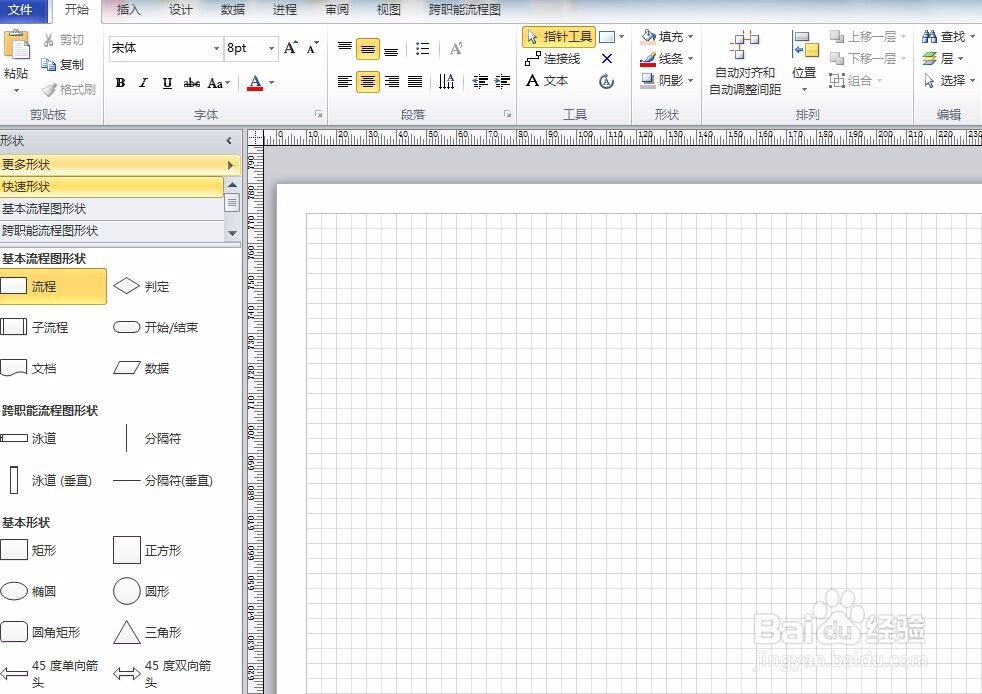982x694 pixels.
Task: Open the font color dropdown arrow
Action: [x=272, y=83]
